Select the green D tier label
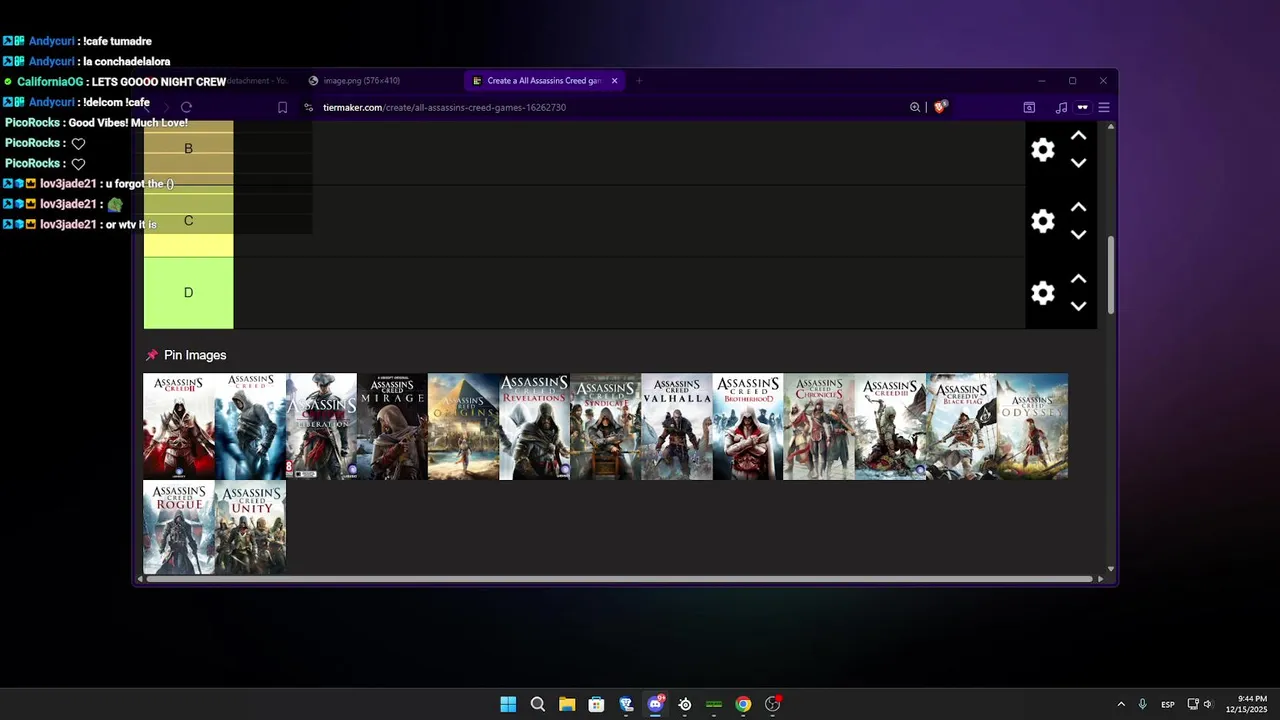 (188, 293)
